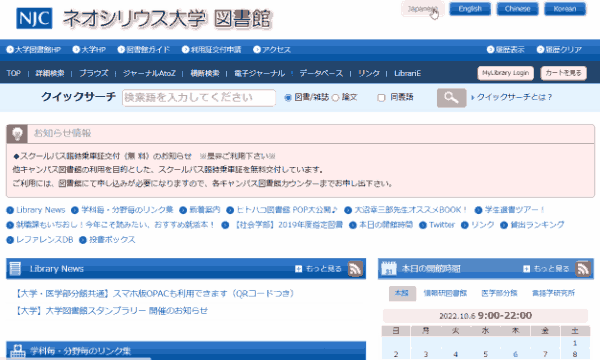Viewport: 600px width, 360px height.
Task: Click the 2022.10.6 9:00-22:00 hours text
Action: (486, 316)
